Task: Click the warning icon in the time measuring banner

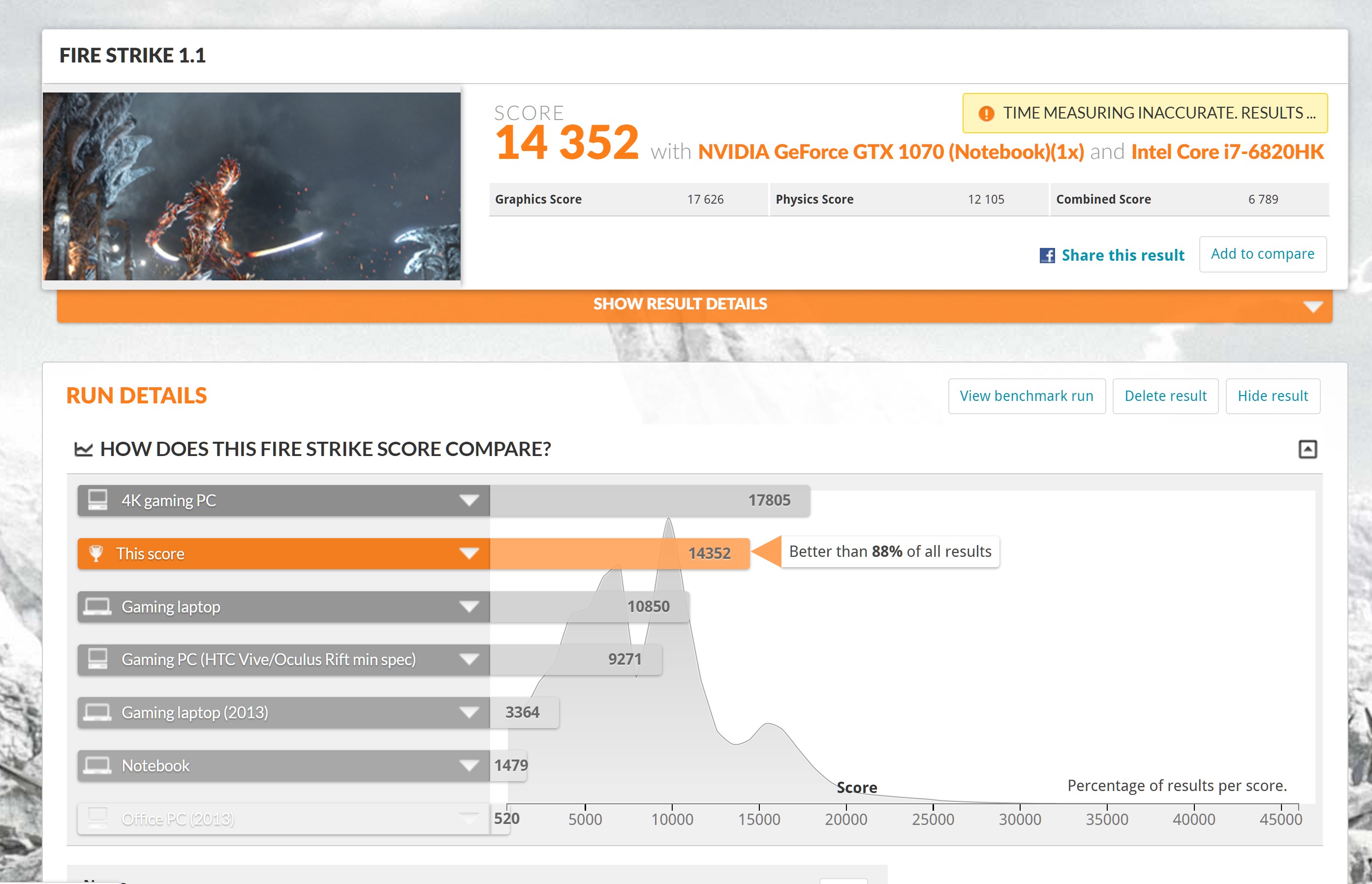Action: pos(986,113)
